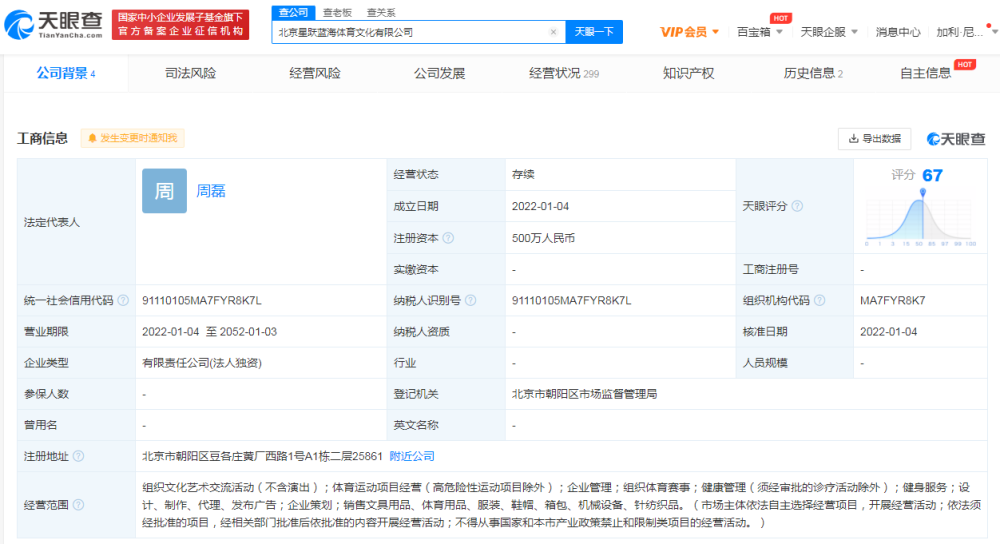Select the 查老板 search mode tab
Image resolution: width=1000 pixels, height=544 pixels.
(x=336, y=12)
